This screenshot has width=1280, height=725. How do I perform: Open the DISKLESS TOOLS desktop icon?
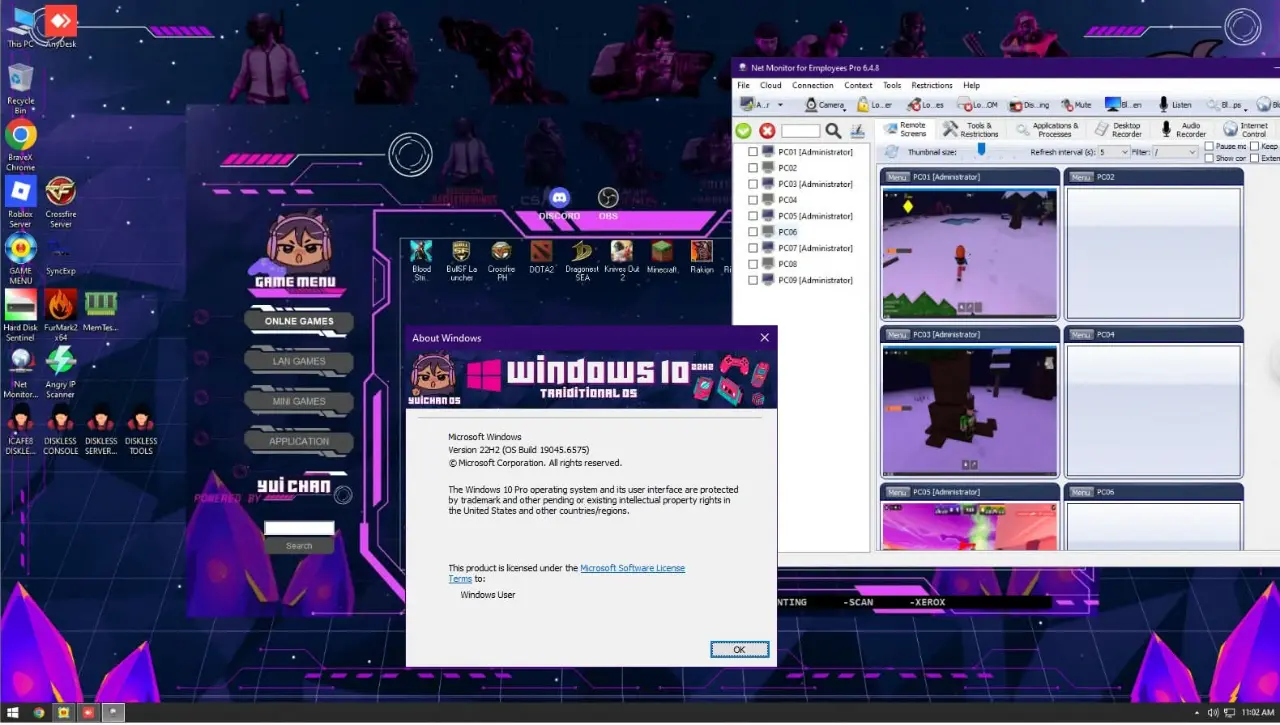point(141,430)
